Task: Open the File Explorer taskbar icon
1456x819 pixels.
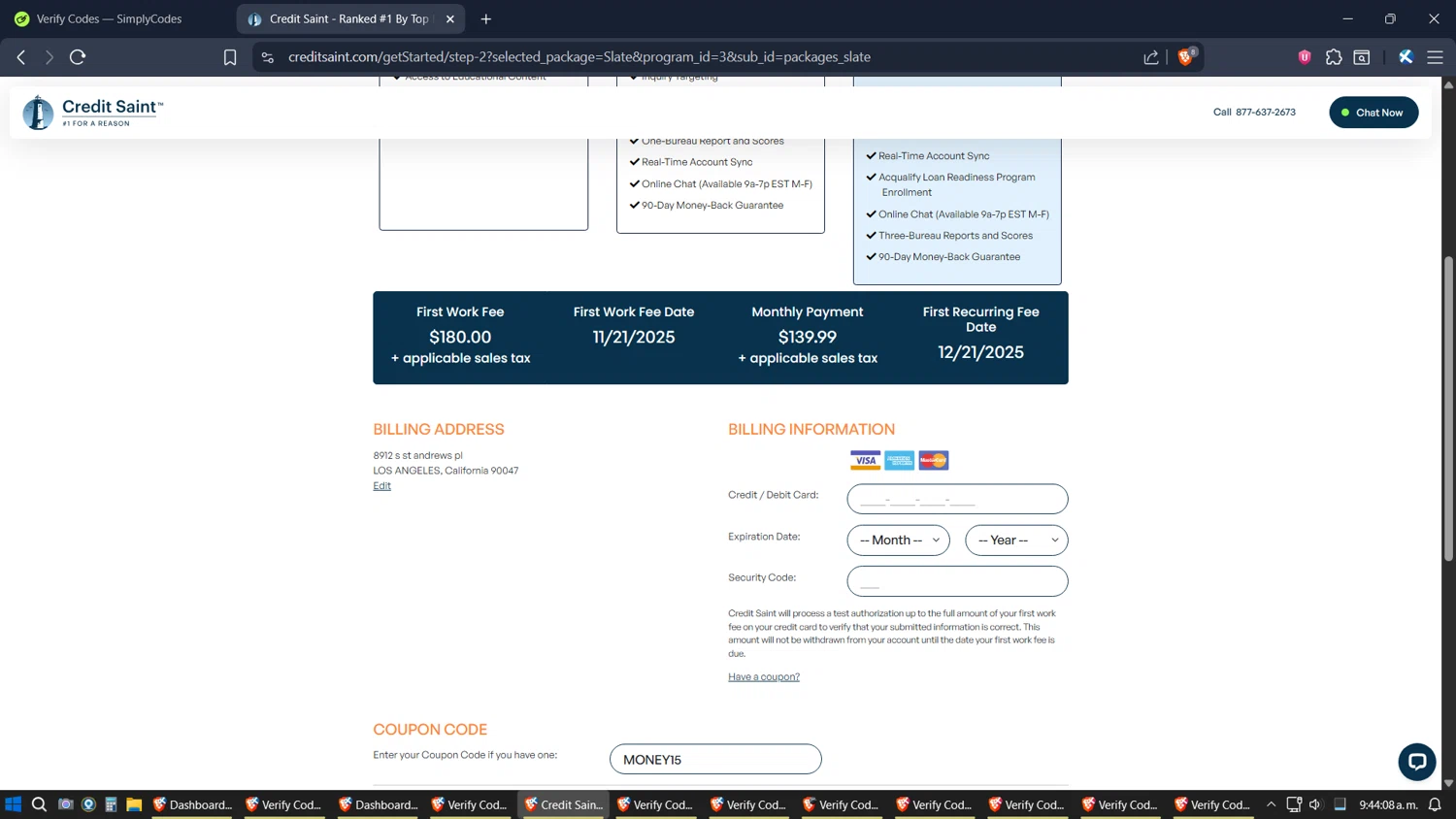Action: 134,804
